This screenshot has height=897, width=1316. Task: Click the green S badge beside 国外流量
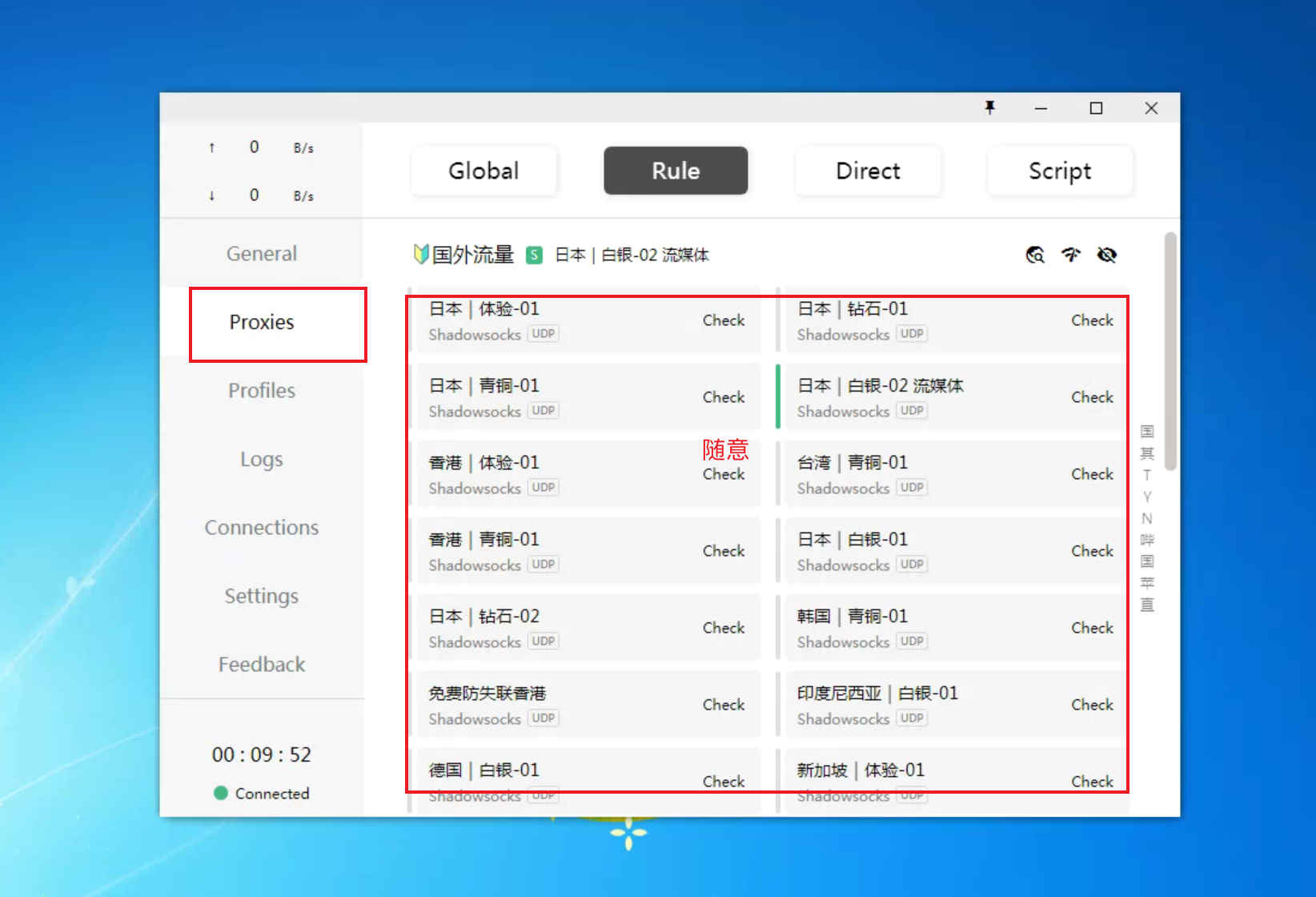tap(534, 255)
